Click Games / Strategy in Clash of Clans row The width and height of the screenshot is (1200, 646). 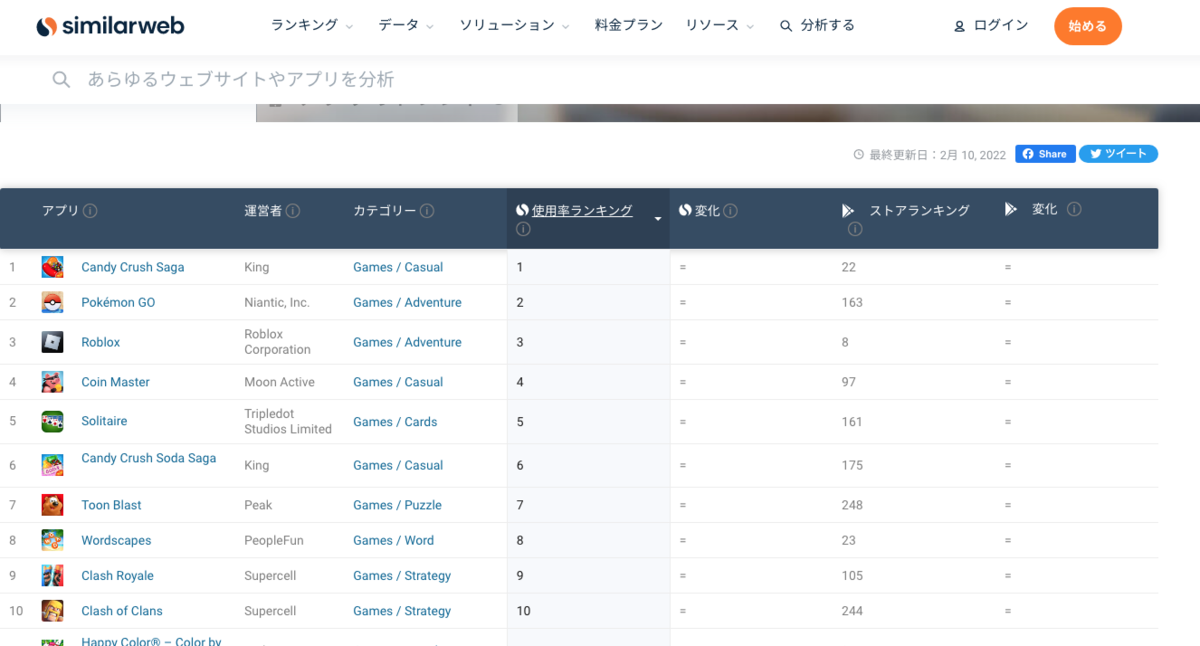pyautogui.click(x=402, y=610)
